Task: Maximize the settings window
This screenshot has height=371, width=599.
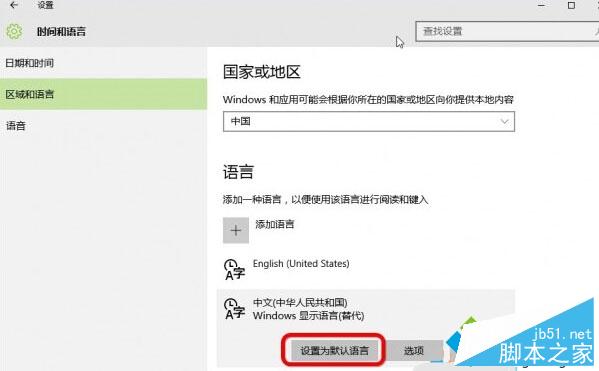Action: coord(571,5)
